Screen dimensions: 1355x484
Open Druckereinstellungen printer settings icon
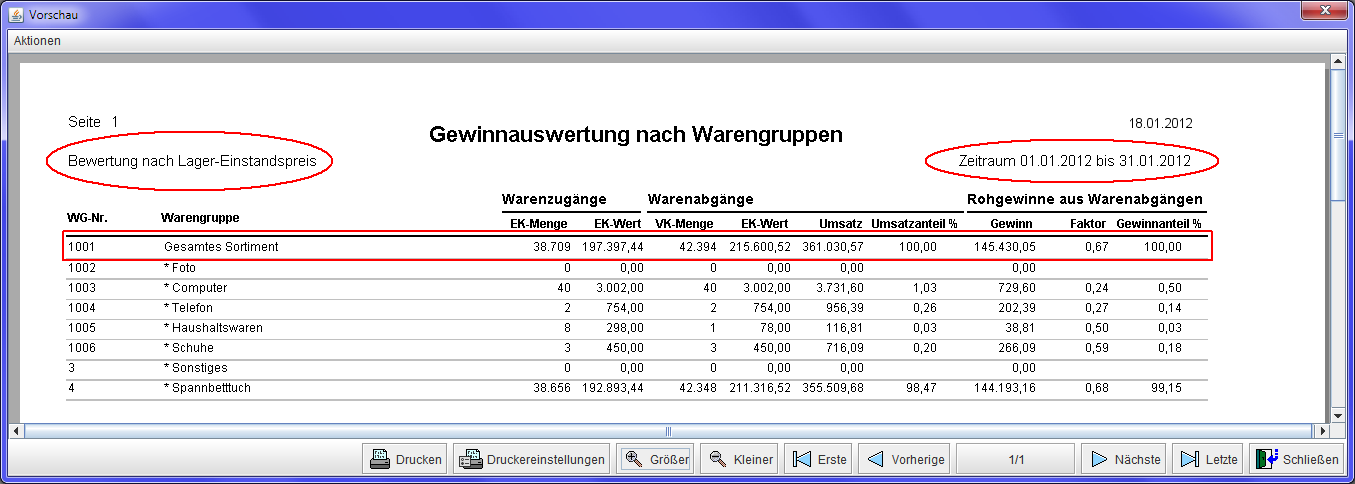pos(471,460)
